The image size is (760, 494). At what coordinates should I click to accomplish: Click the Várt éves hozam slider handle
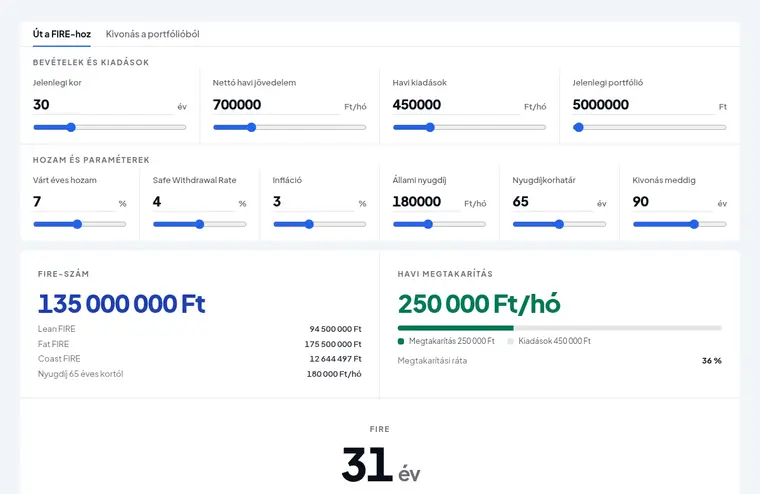click(77, 224)
